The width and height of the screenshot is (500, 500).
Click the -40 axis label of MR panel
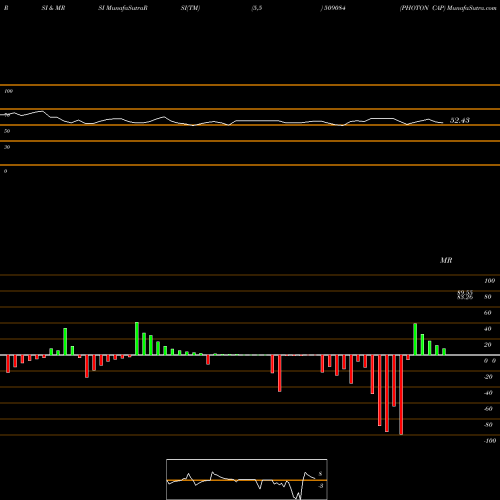488,393
